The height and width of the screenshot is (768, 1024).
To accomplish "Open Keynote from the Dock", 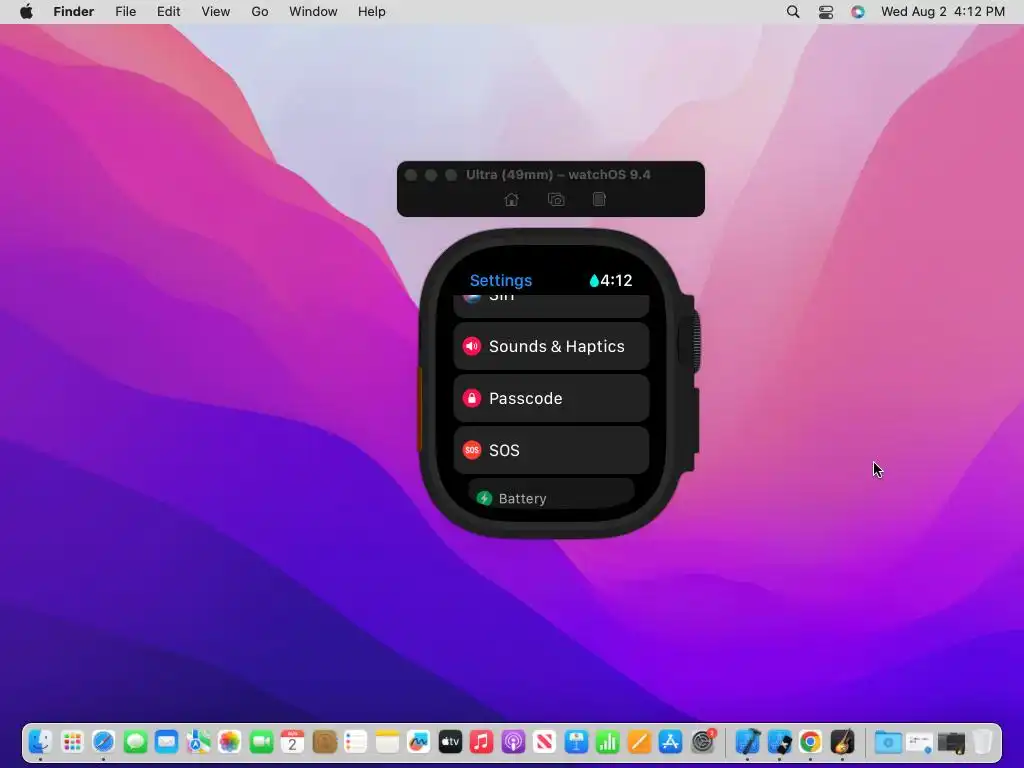I will pyautogui.click(x=577, y=742).
